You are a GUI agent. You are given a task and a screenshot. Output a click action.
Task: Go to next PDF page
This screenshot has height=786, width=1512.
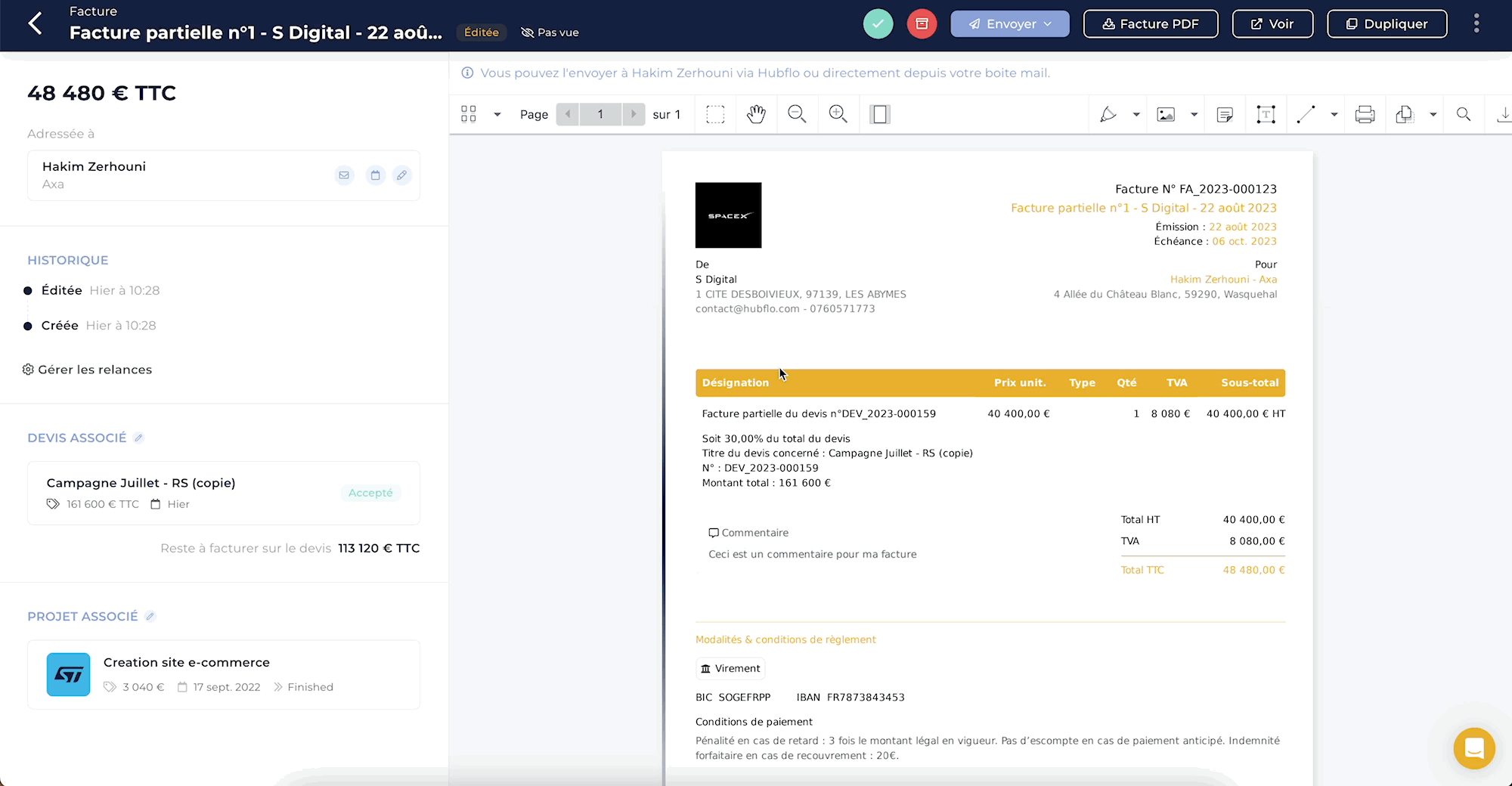click(634, 114)
